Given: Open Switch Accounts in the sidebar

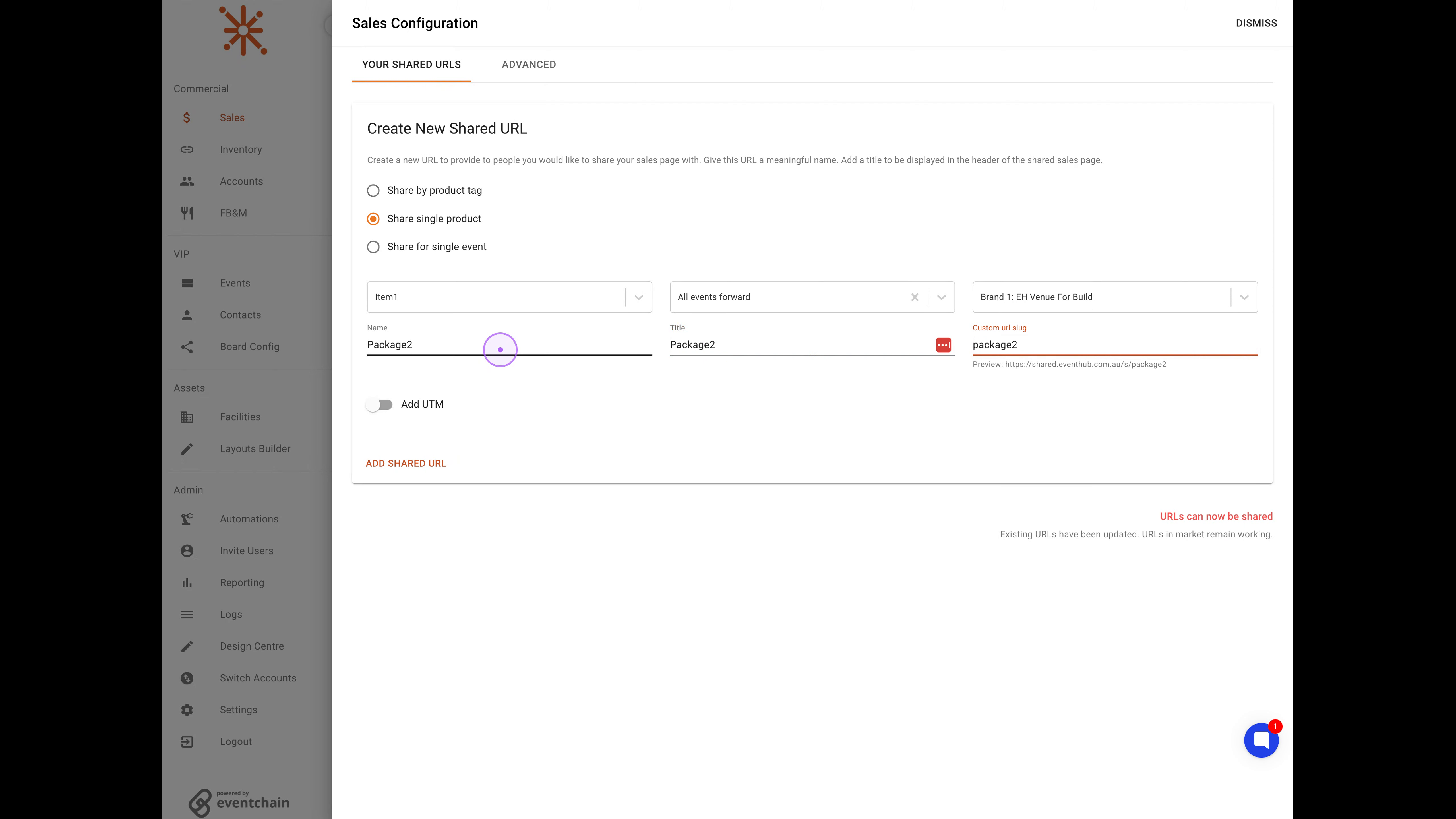Looking at the screenshot, I should click(258, 678).
